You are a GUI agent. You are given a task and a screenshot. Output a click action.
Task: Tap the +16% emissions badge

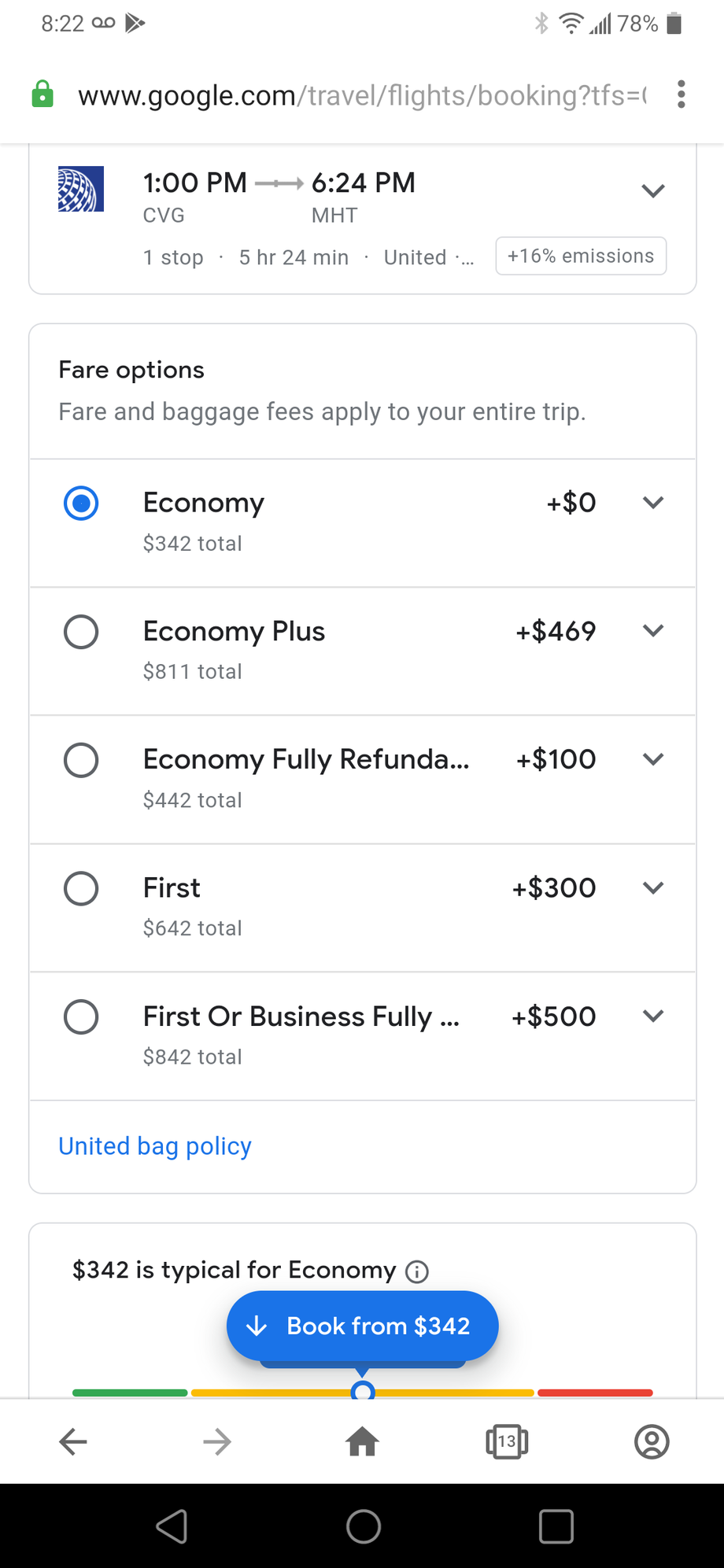[x=581, y=256]
